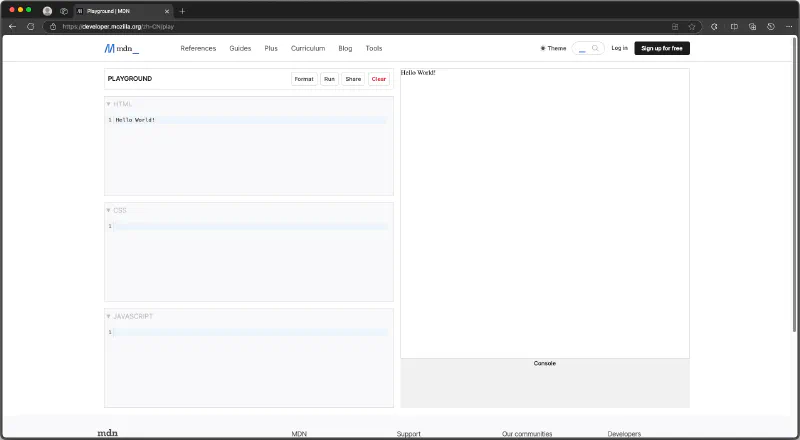The height and width of the screenshot is (440, 800).
Task: Click the footer Developers heading
Action: click(x=624, y=434)
